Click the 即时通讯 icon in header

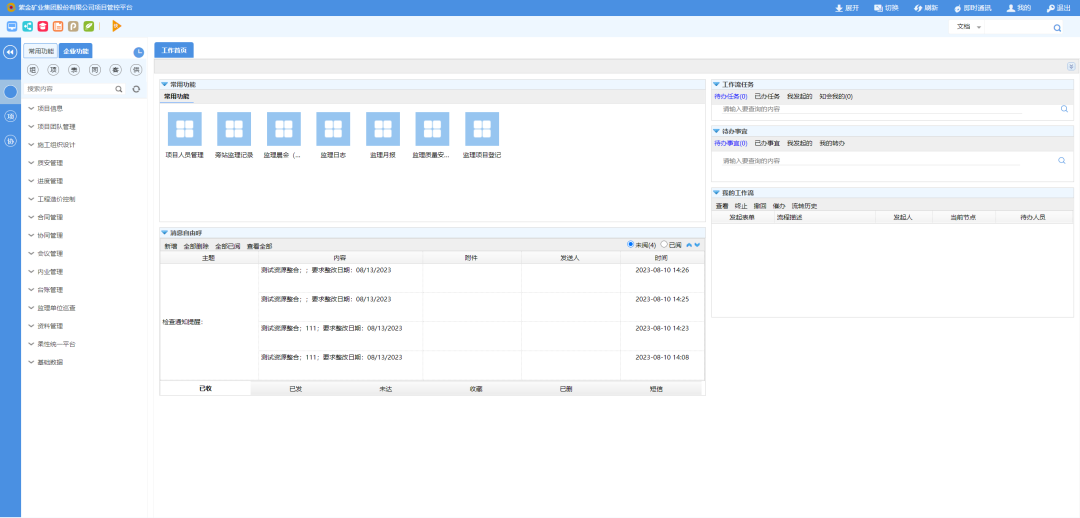click(972, 8)
